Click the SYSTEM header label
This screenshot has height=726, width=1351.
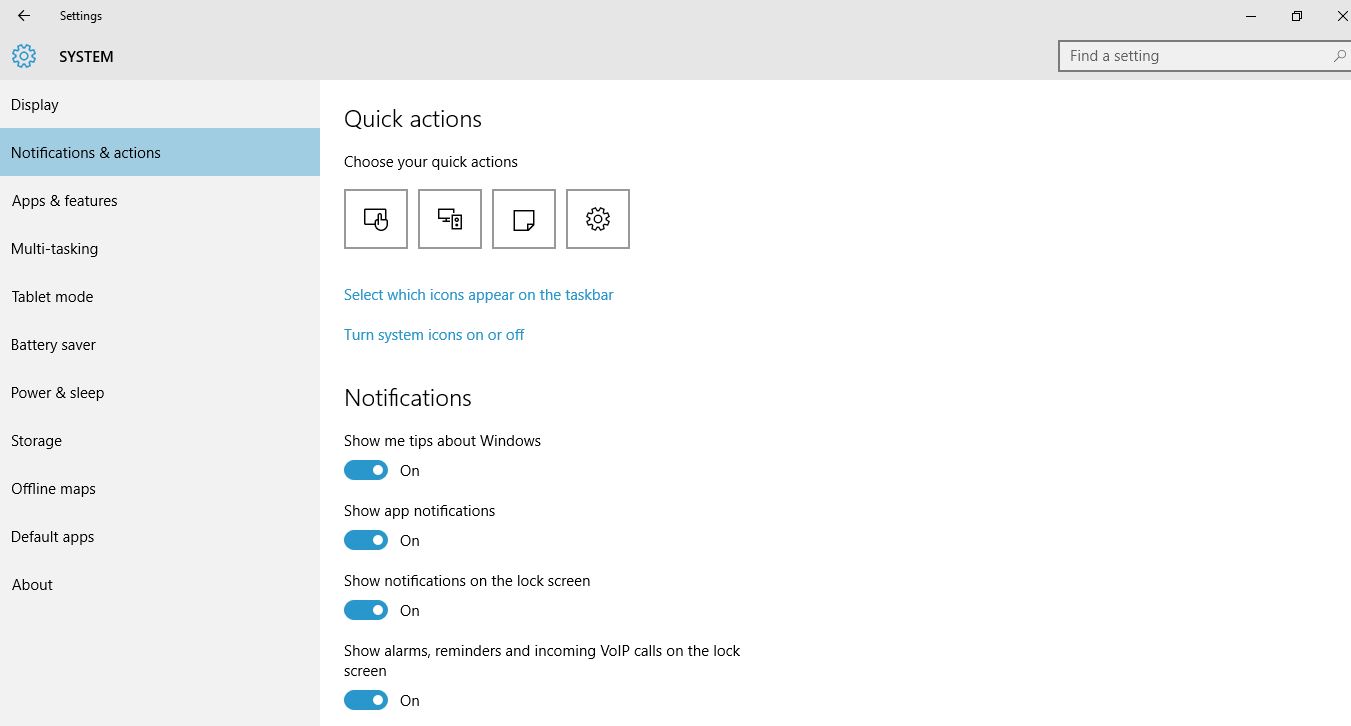click(x=86, y=57)
